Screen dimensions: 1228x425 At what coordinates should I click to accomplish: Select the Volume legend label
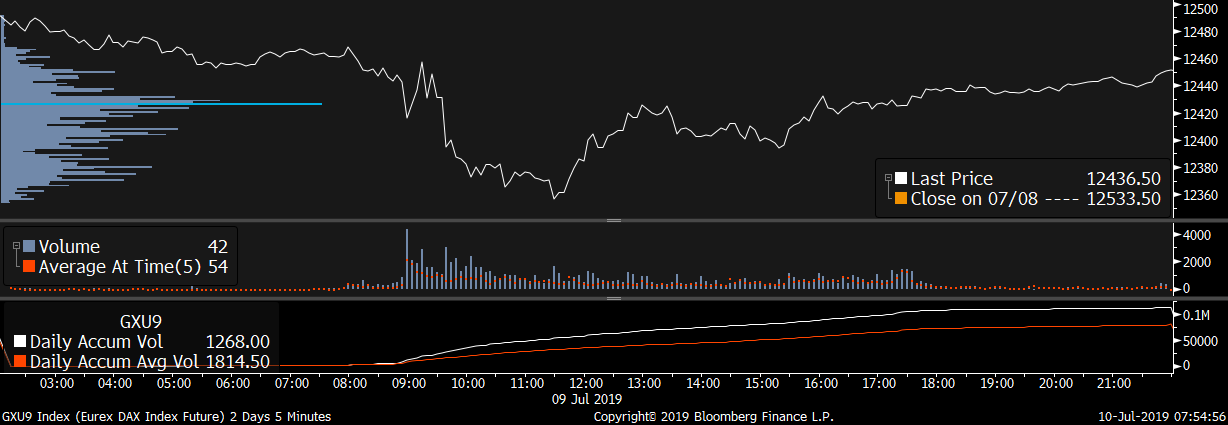point(69,247)
